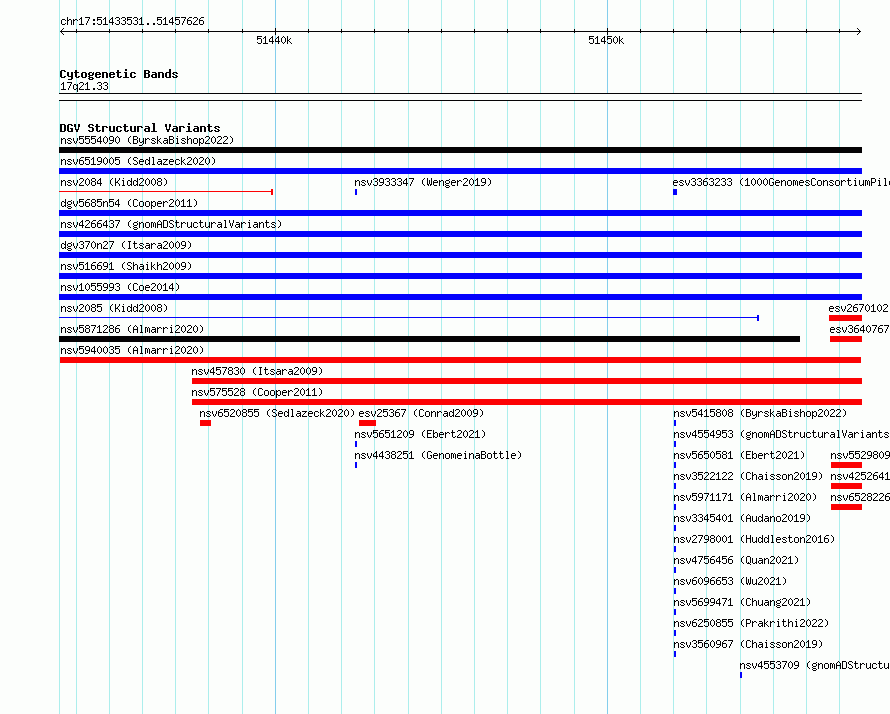Click the nsv2798001 (Huddleston2016) label
Viewport: 890px width, 714px height.
[754, 539]
